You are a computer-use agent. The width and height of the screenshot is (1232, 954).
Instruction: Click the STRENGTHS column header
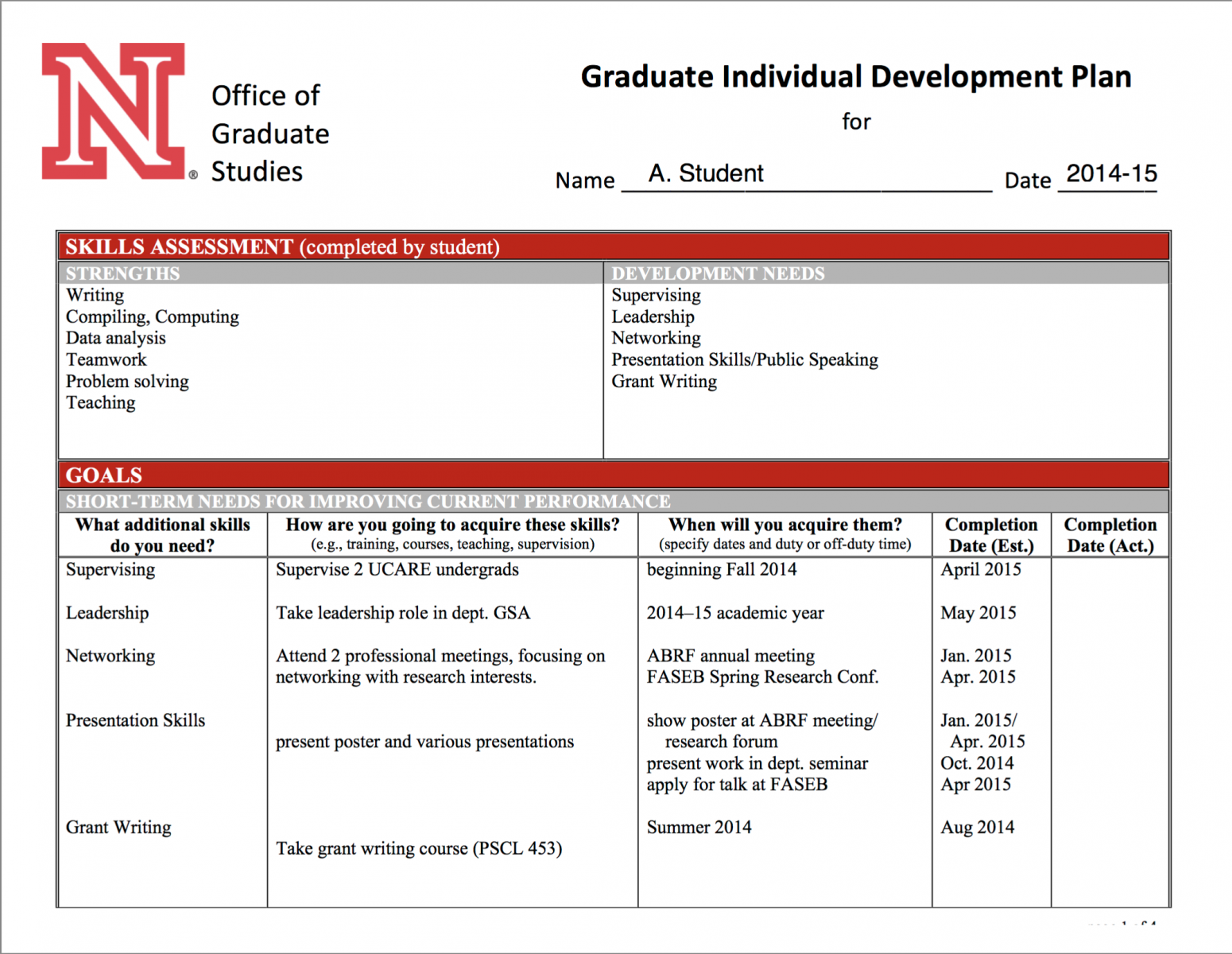click(x=331, y=273)
